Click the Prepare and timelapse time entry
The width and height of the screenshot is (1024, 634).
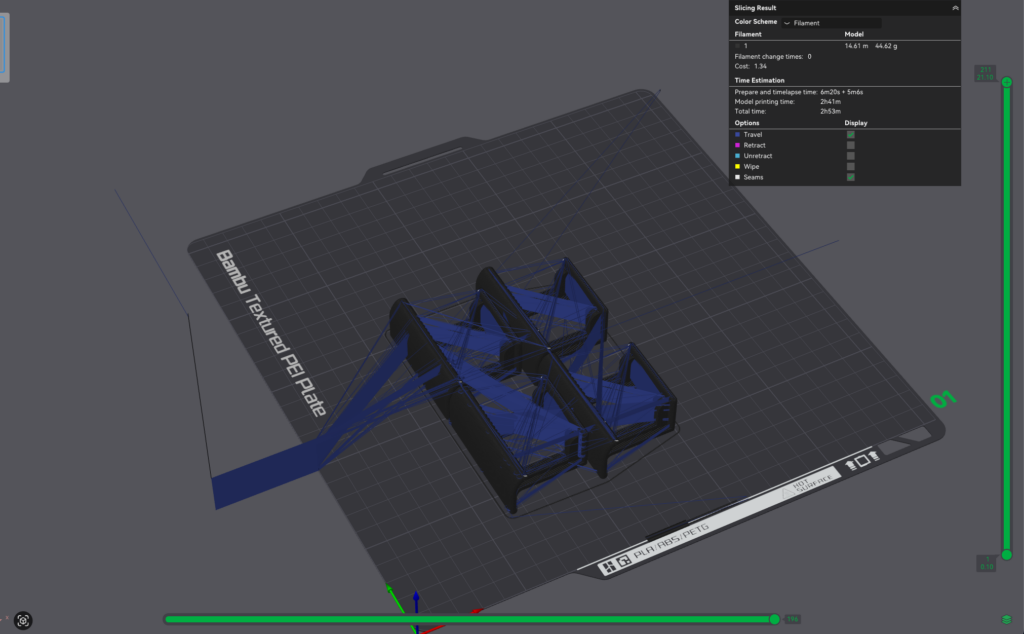(x=798, y=92)
